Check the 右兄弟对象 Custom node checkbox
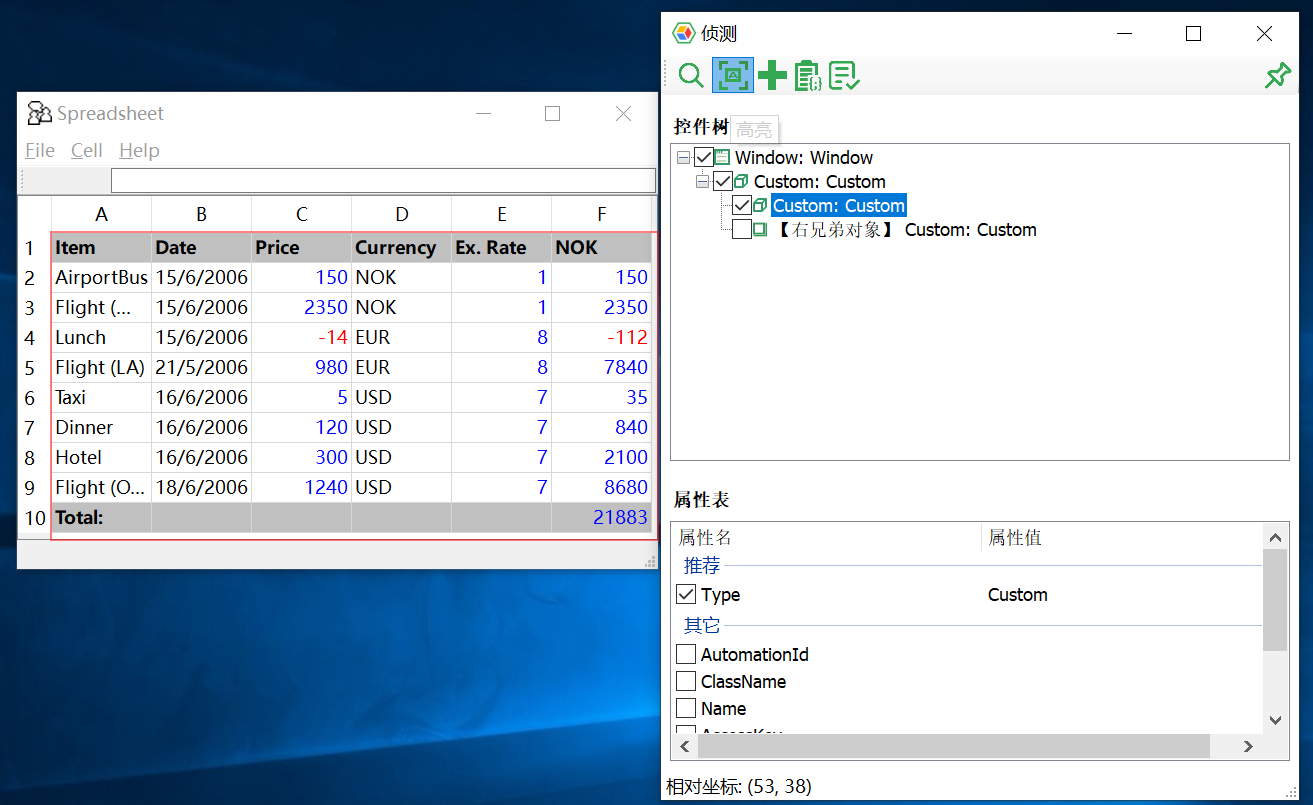 coord(742,230)
